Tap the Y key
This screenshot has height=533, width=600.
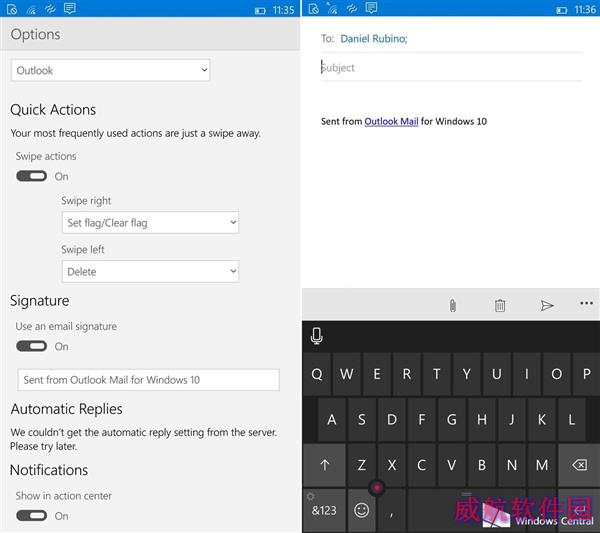pos(466,374)
